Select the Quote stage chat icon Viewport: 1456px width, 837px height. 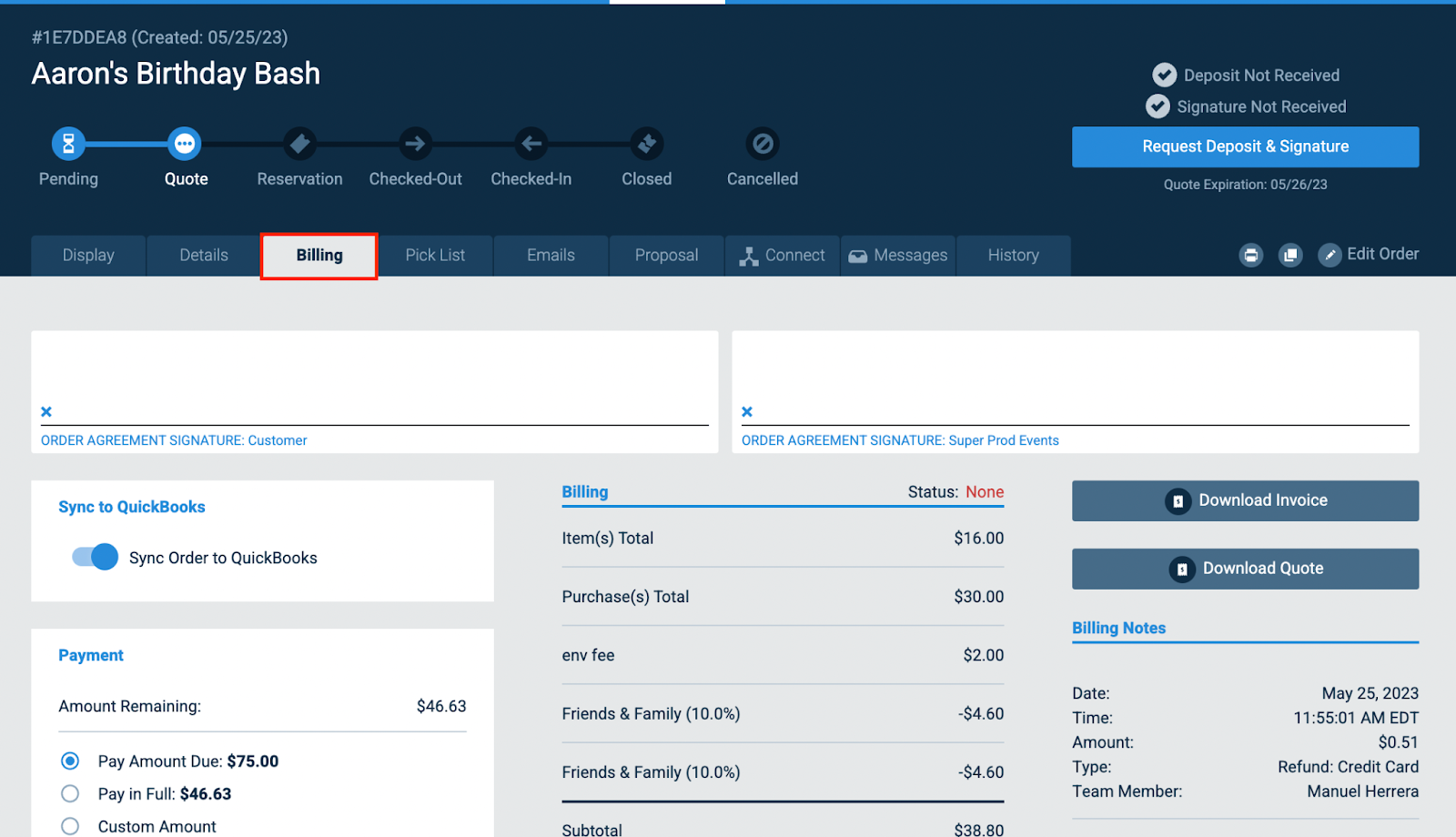pyautogui.click(x=185, y=143)
